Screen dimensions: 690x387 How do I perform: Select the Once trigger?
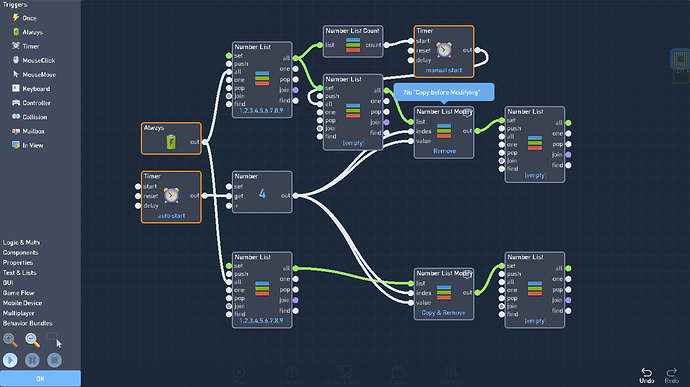point(24,18)
